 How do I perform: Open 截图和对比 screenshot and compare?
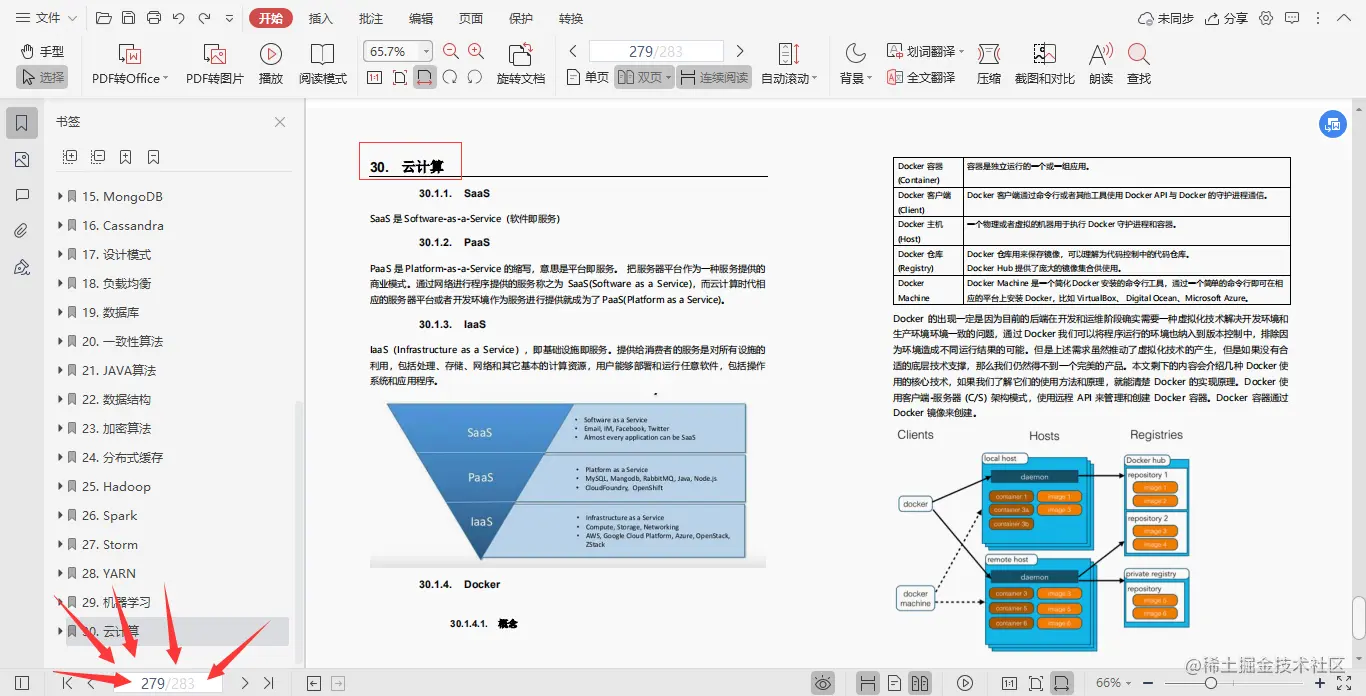click(x=1044, y=60)
